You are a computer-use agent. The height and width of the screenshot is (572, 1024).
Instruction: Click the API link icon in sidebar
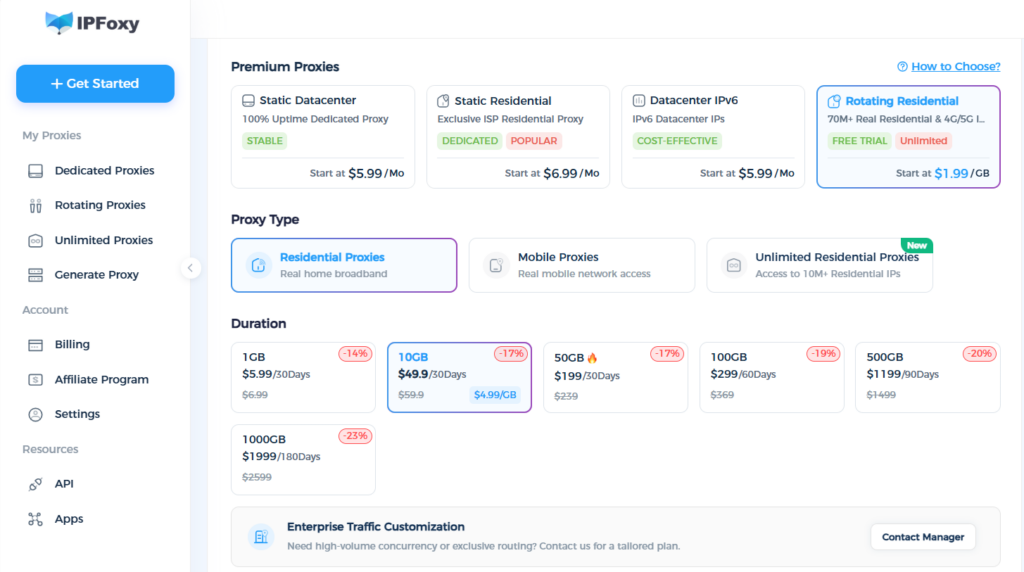(x=35, y=485)
